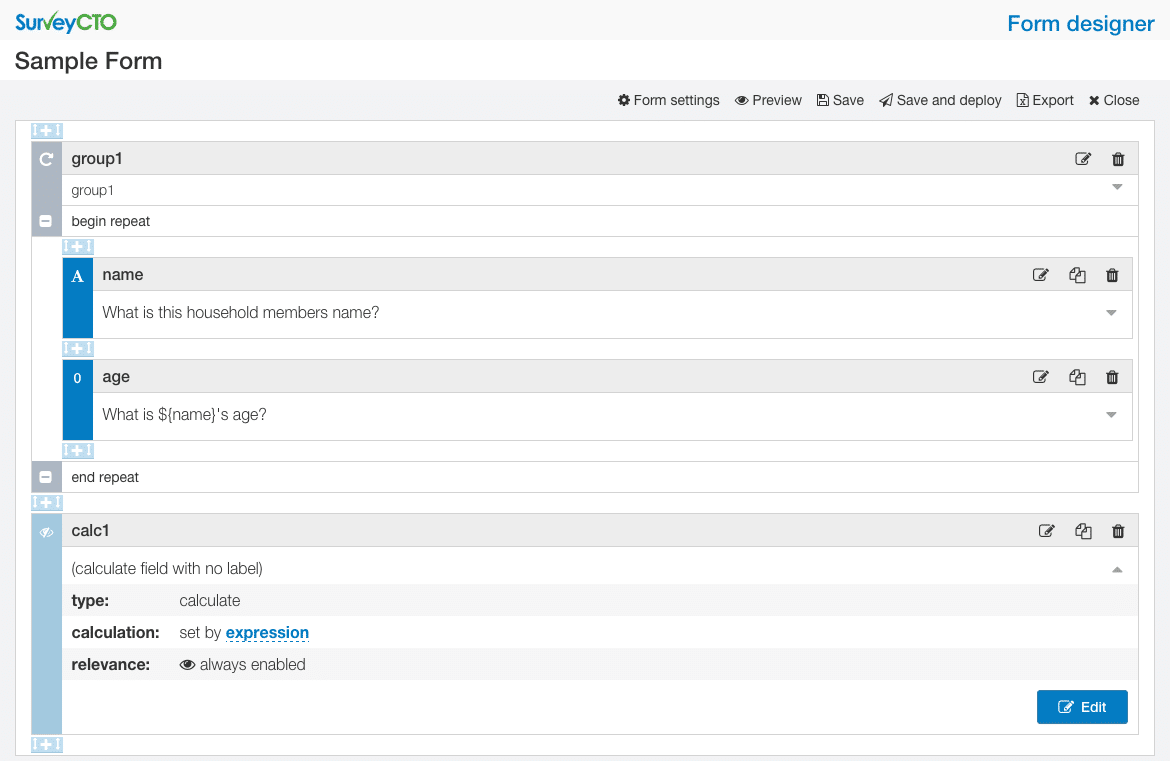Click '(calculate field with no label)' text
The height and width of the screenshot is (761, 1170).
coord(167,569)
